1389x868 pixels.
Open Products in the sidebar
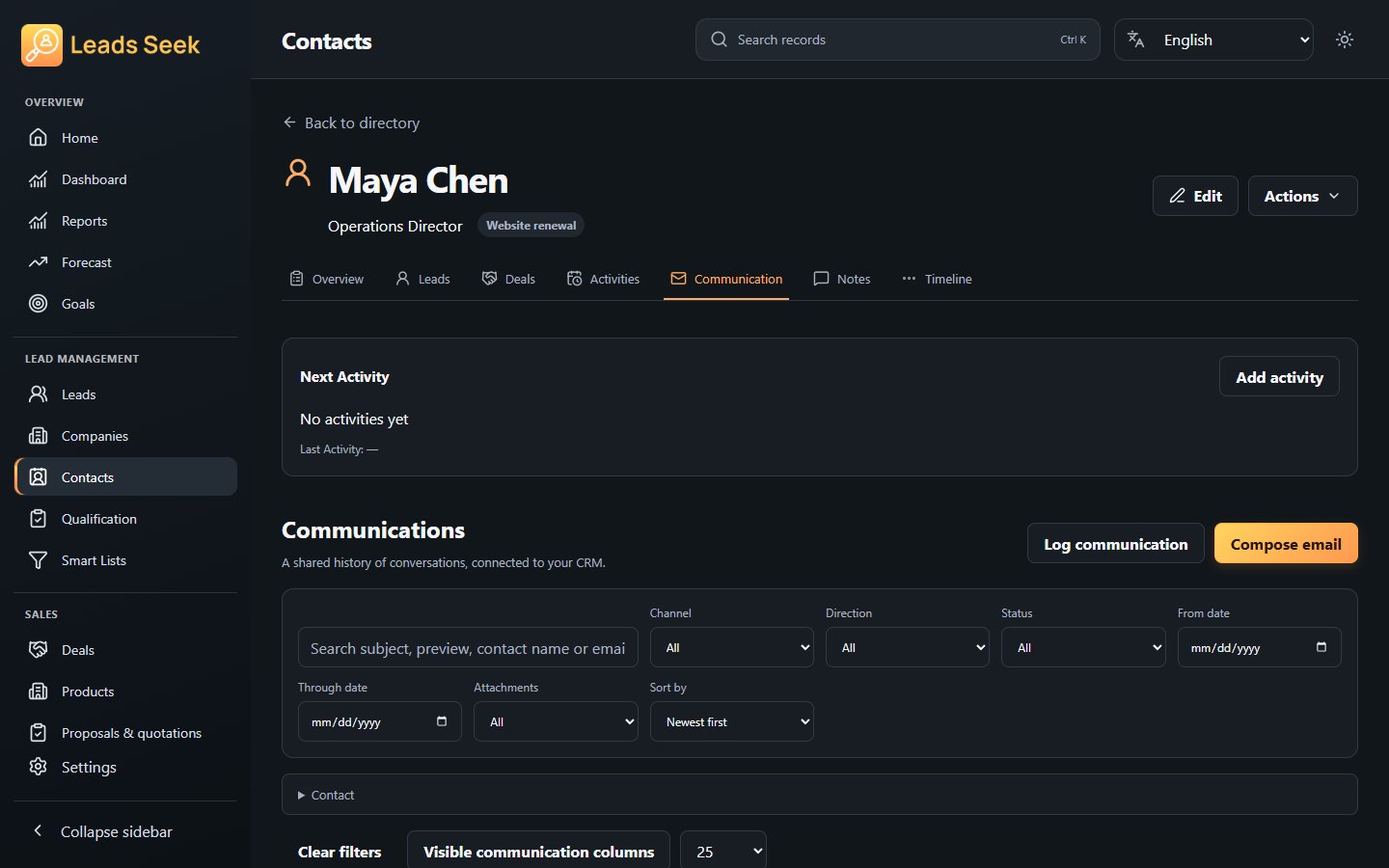pos(125,692)
